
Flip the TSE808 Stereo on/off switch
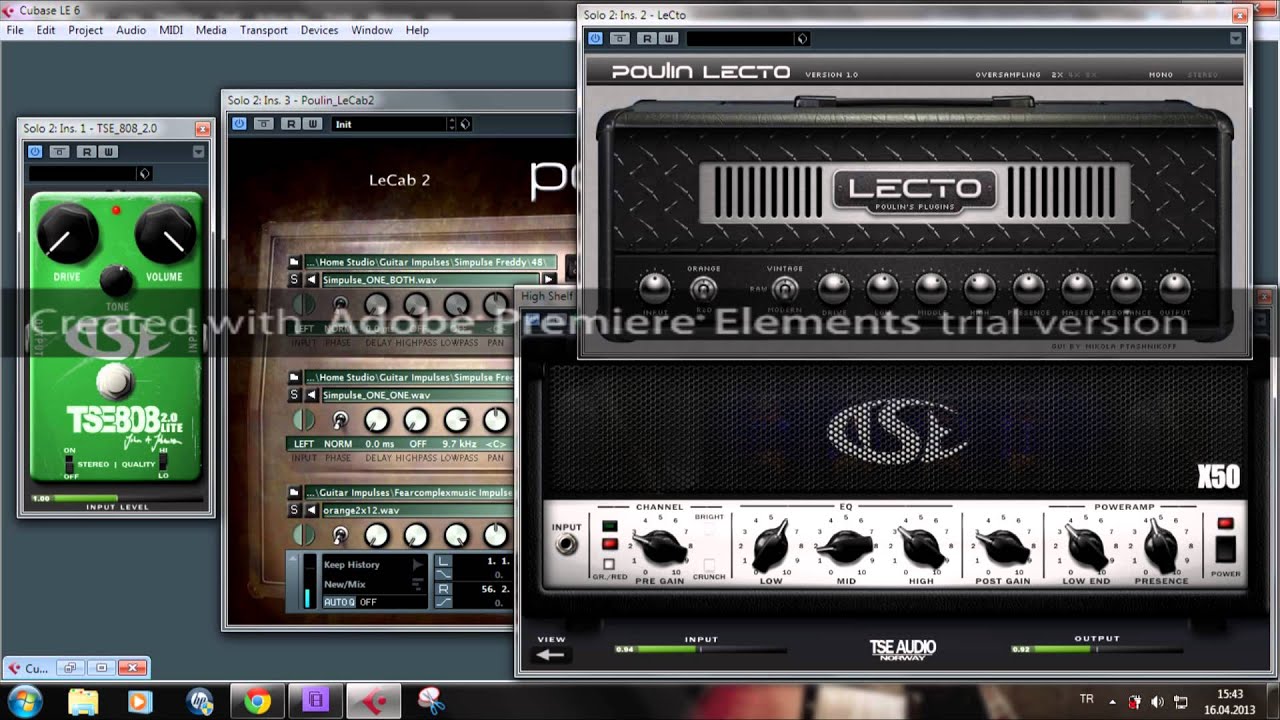click(69, 465)
